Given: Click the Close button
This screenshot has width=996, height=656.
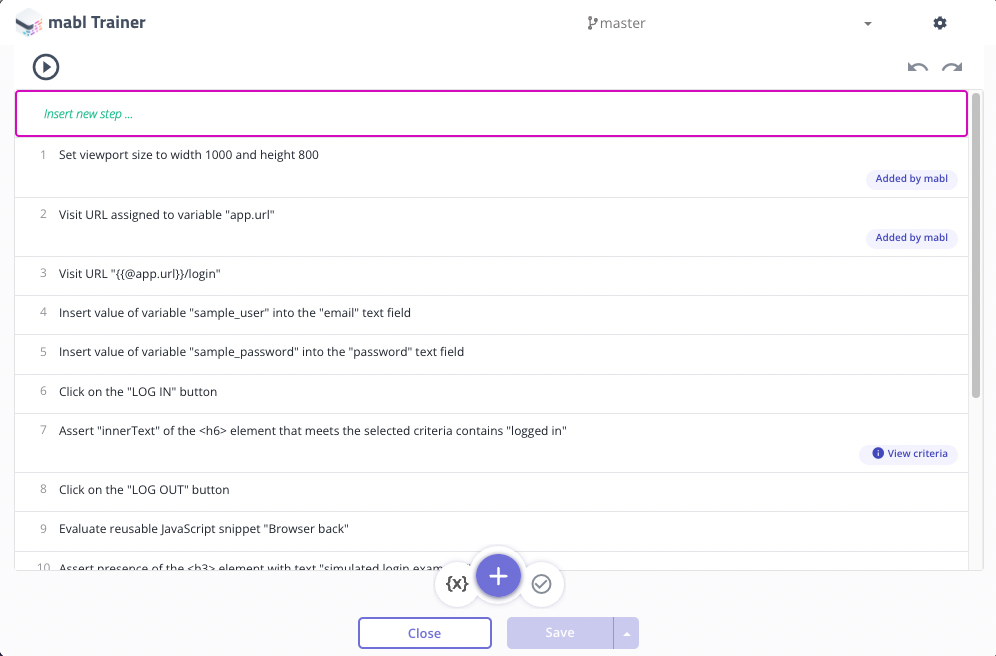Looking at the screenshot, I should coord(424,633).
